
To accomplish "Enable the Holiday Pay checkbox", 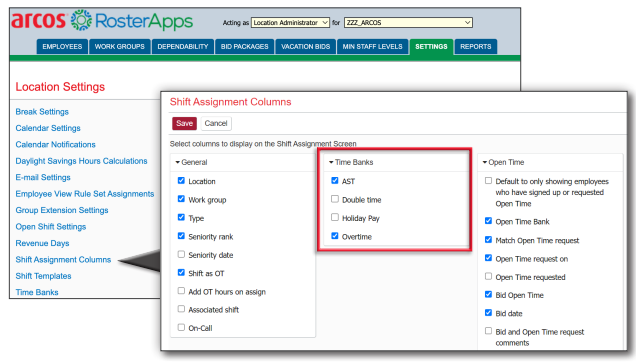I will pos(335,218).
